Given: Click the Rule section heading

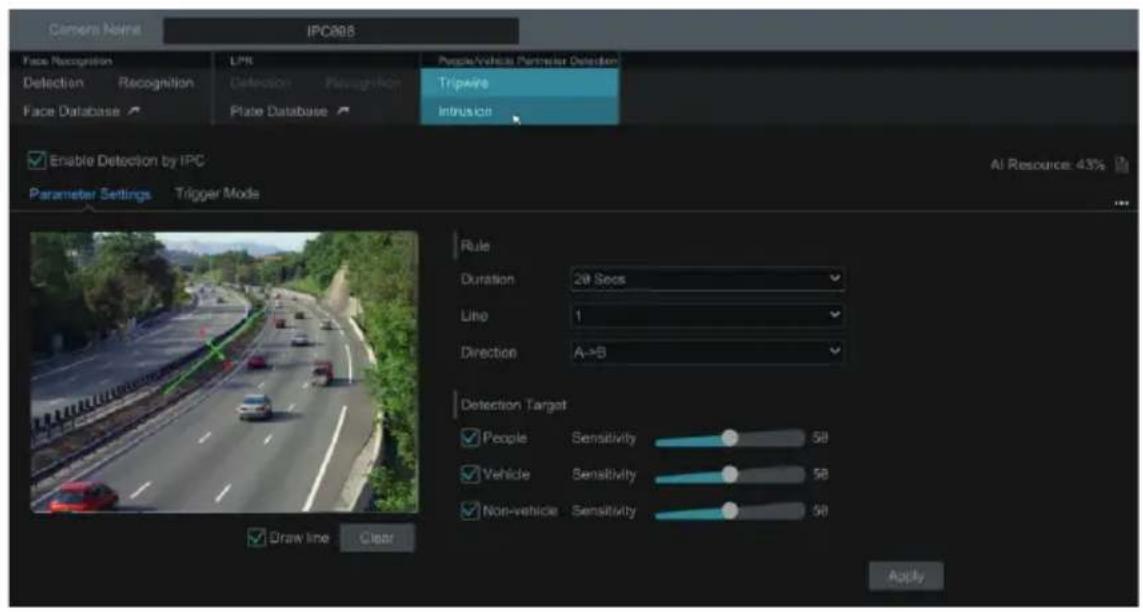Looking at the screenshot, I should click(x=475, y=246).
